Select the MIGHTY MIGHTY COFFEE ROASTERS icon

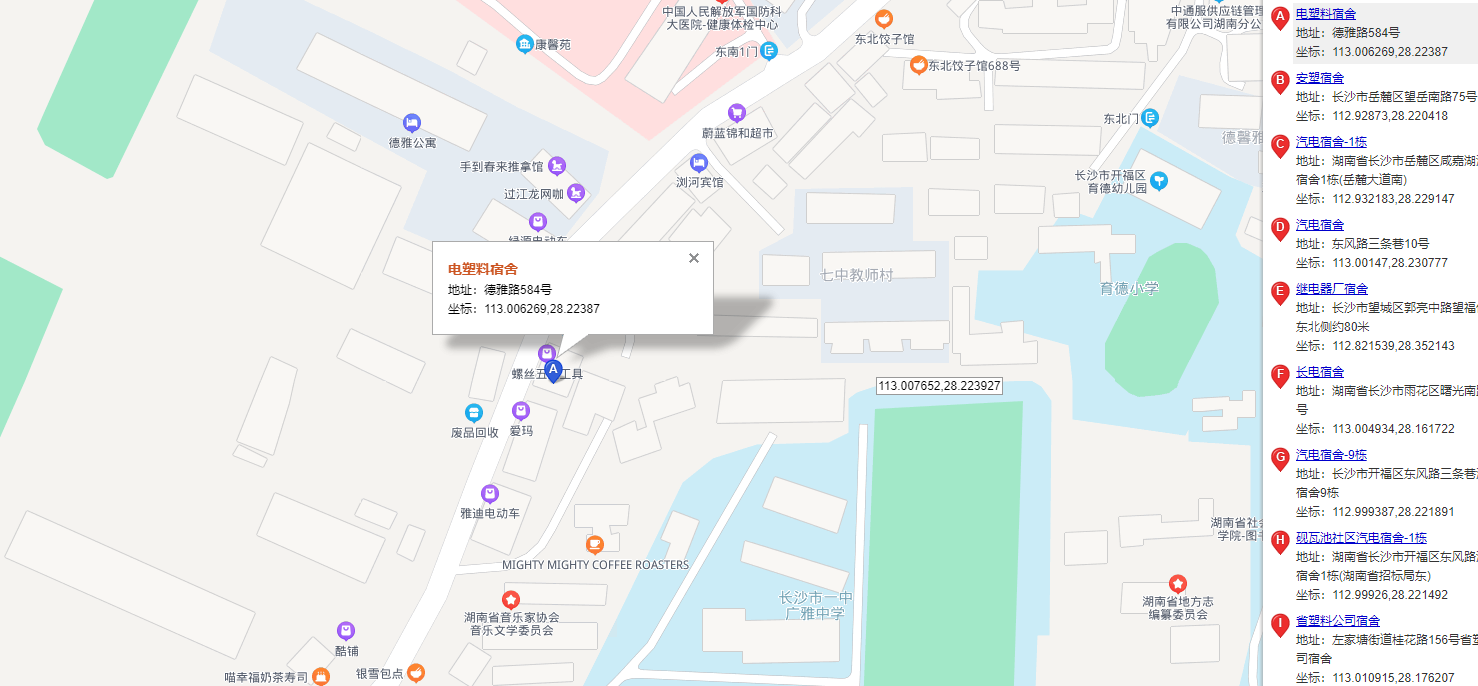[x=595, y=544]
